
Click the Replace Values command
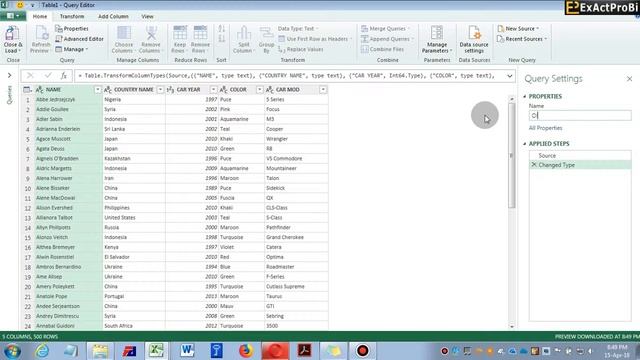click(x=301, y=49)
